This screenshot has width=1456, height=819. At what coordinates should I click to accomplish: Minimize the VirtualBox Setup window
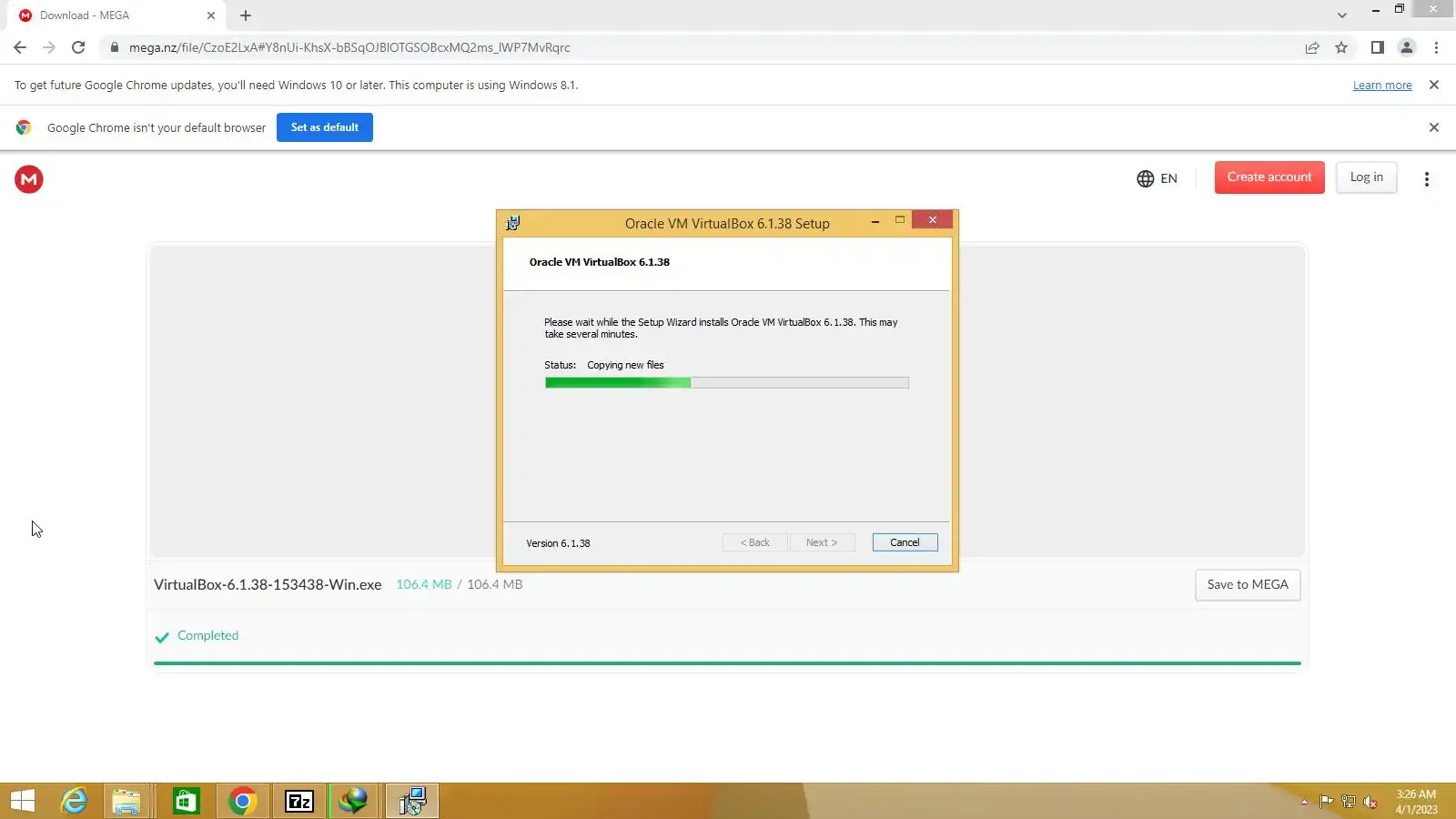click(x=875, y=221)
